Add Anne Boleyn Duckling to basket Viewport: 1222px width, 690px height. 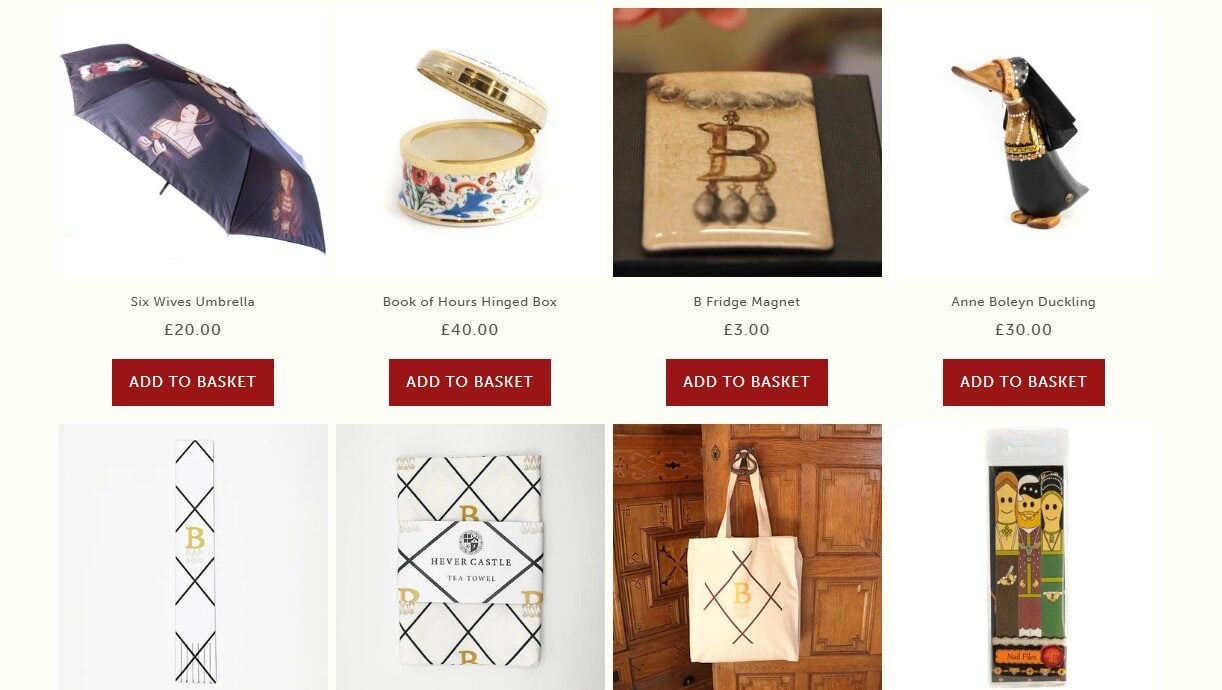(x=1024, y=382)
